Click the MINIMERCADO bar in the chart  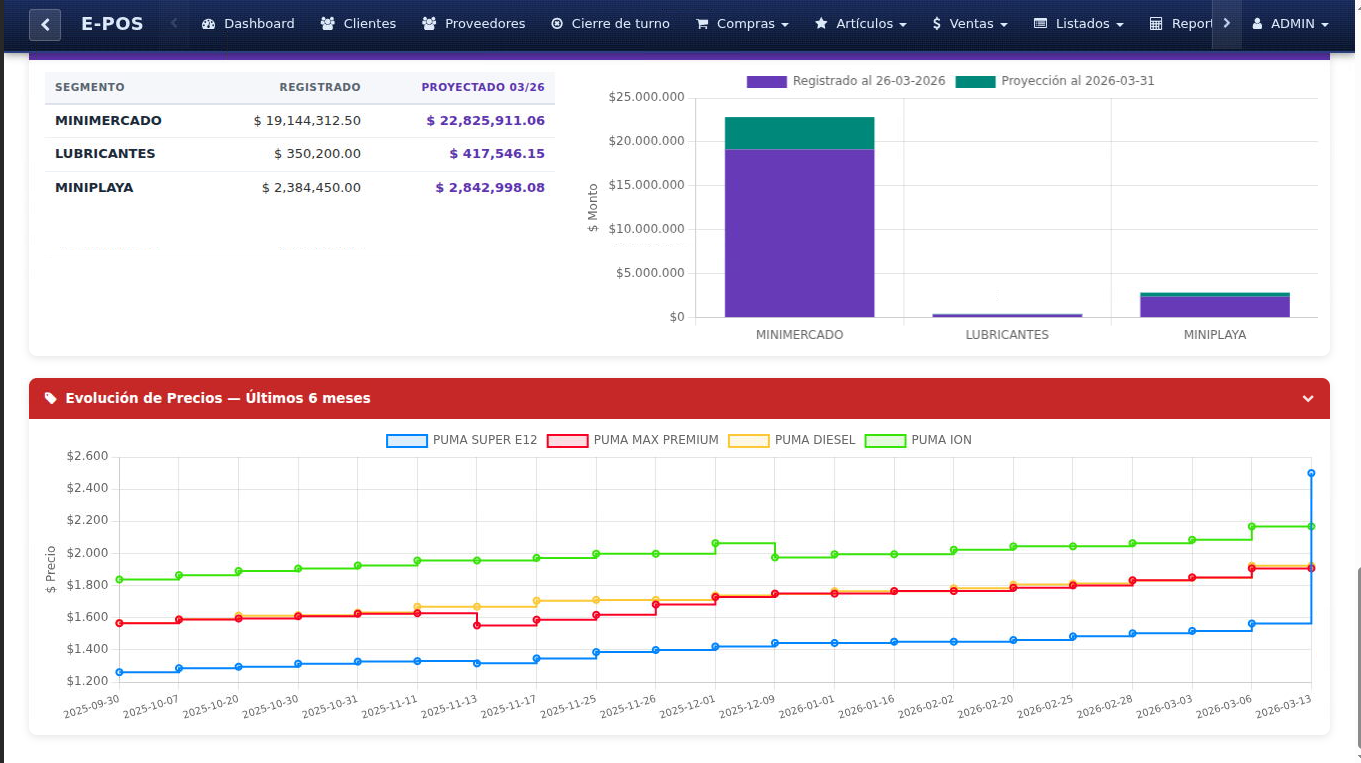point(799,220)
